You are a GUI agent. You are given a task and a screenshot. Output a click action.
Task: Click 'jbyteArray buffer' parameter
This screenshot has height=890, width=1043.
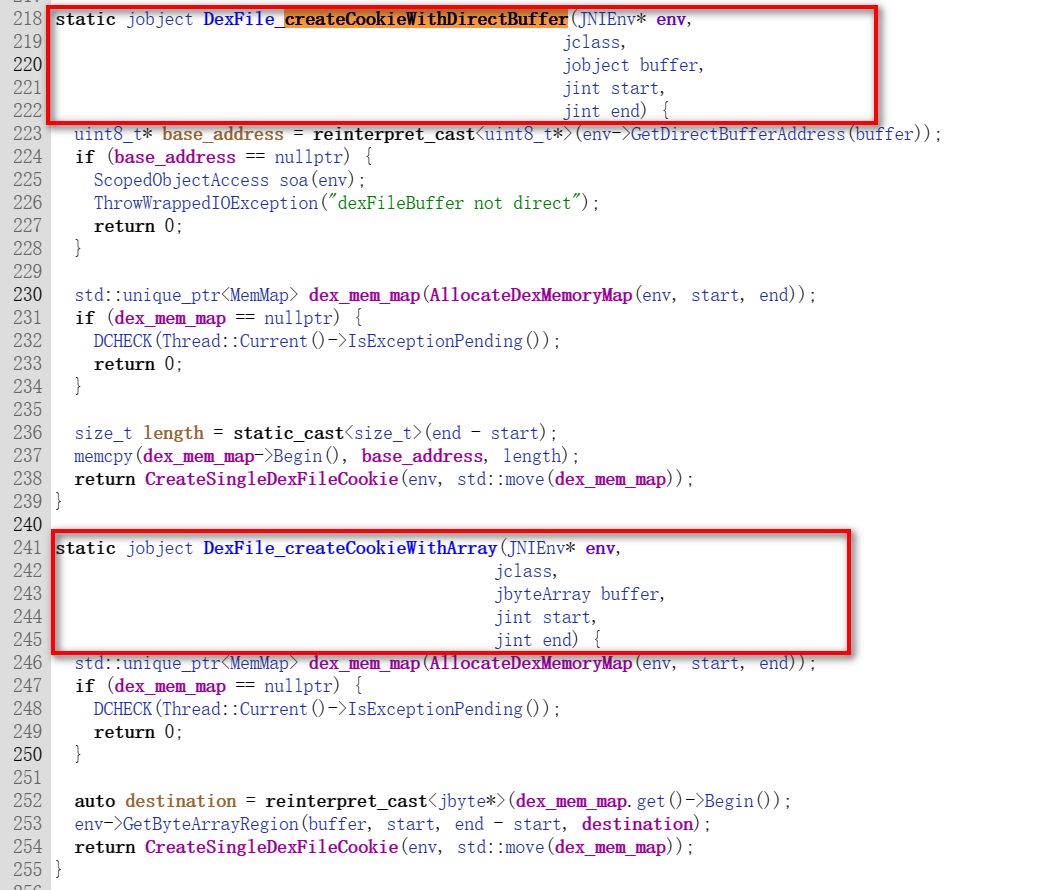tap(577, 594)
